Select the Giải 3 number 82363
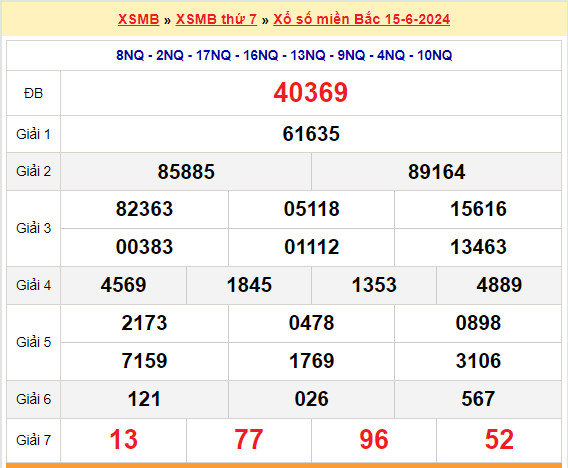The height and width of the screenshot is (468, 568). coord(144,209)
